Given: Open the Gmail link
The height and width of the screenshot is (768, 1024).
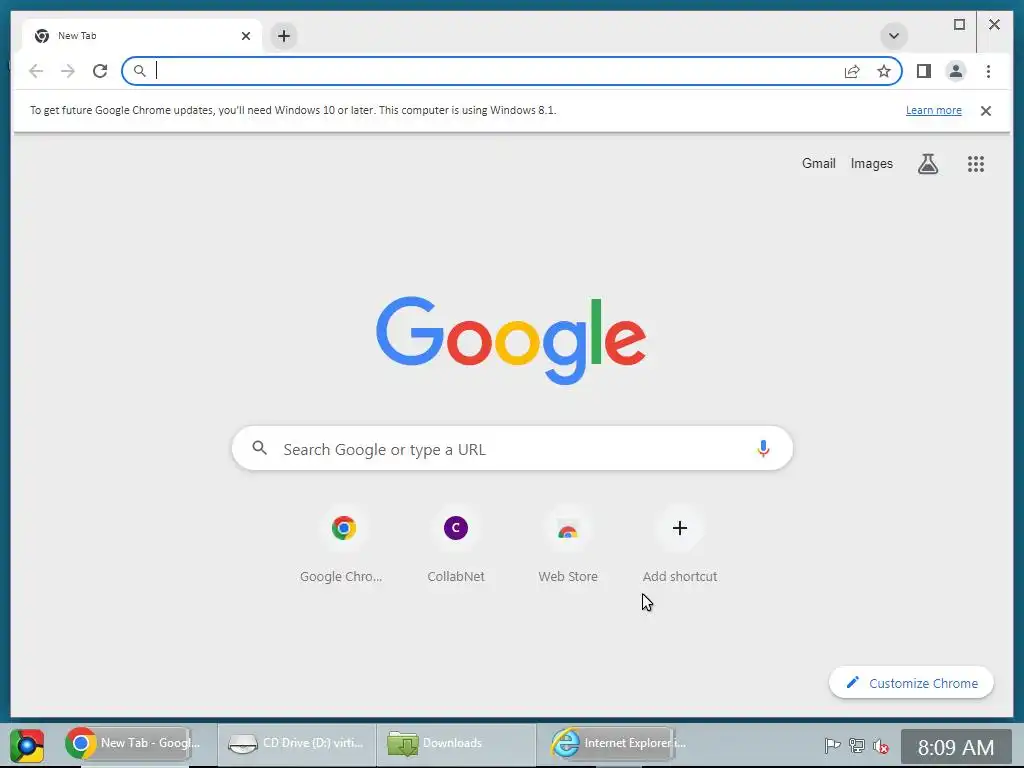Looking at the screenshot, I should [x=818, y=163].
